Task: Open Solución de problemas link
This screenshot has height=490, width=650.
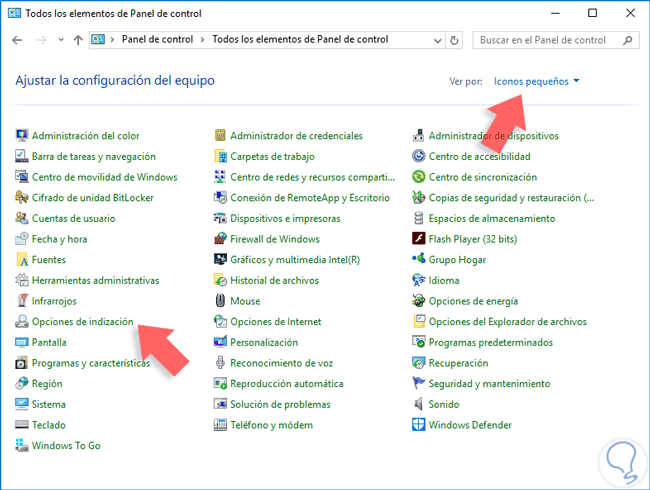Action: click(280, 404)
